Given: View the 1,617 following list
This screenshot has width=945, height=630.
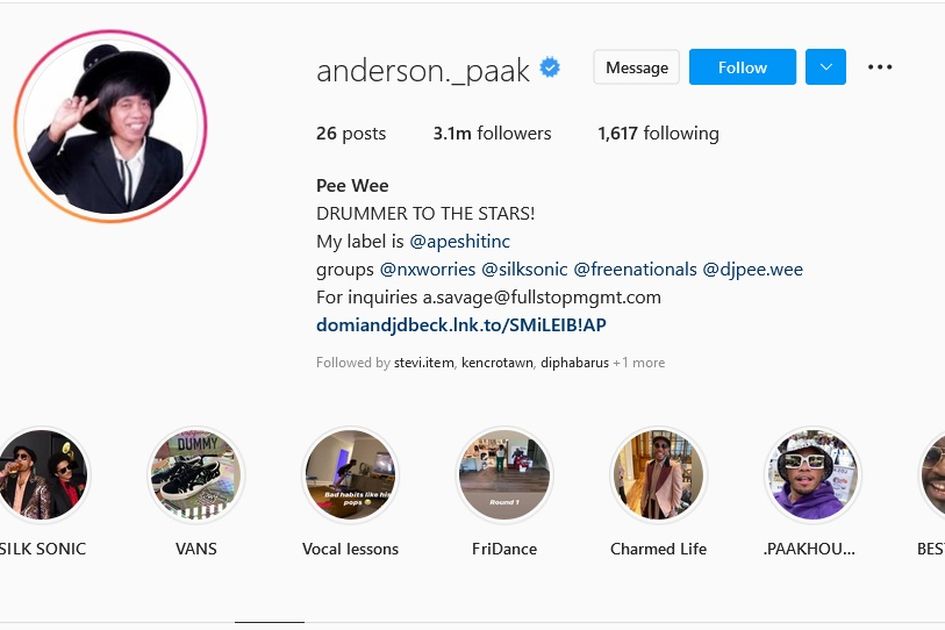Looking at the screenshot, I should [x=658, y=133].
